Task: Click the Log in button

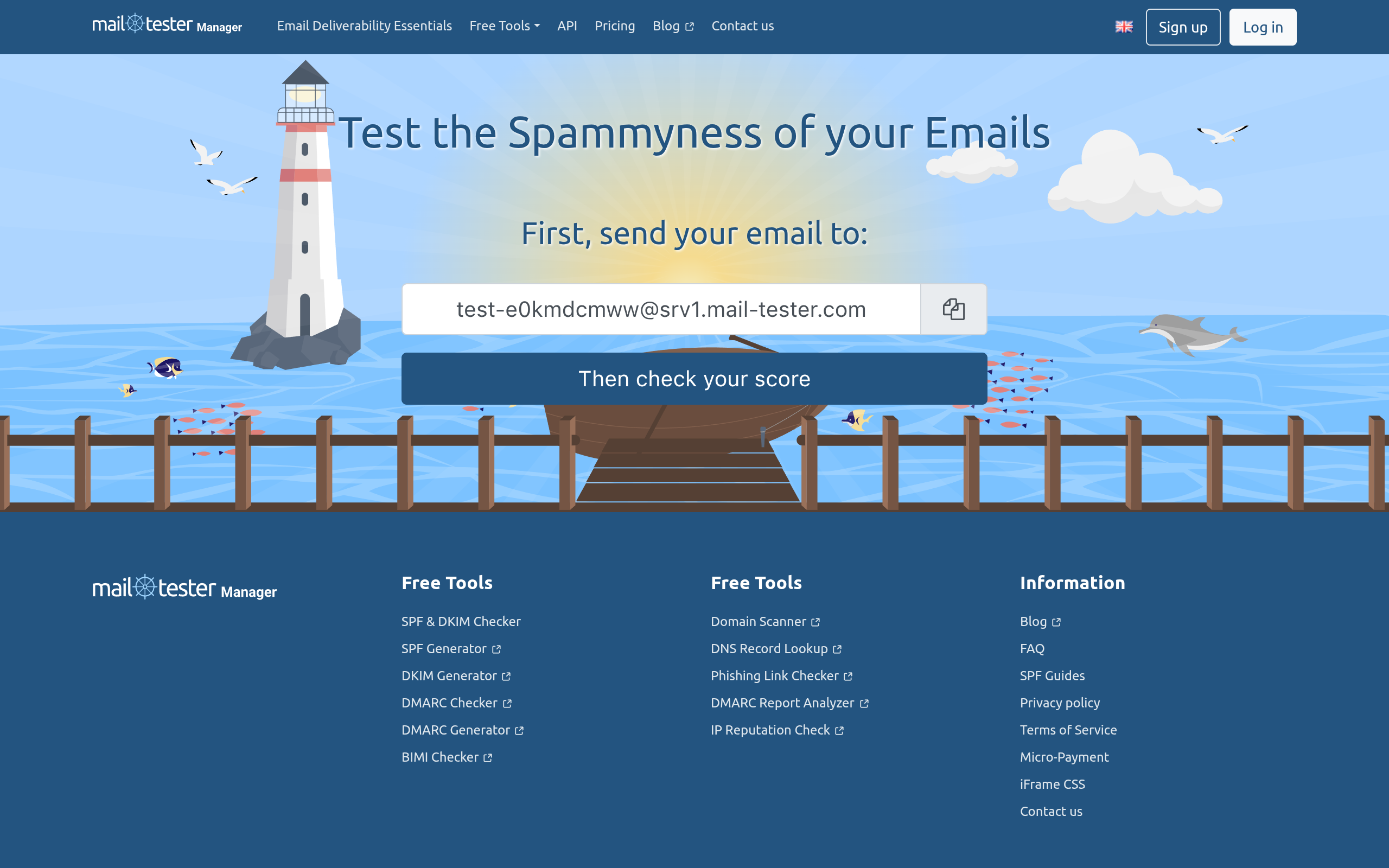Action: coord(1262,27)
